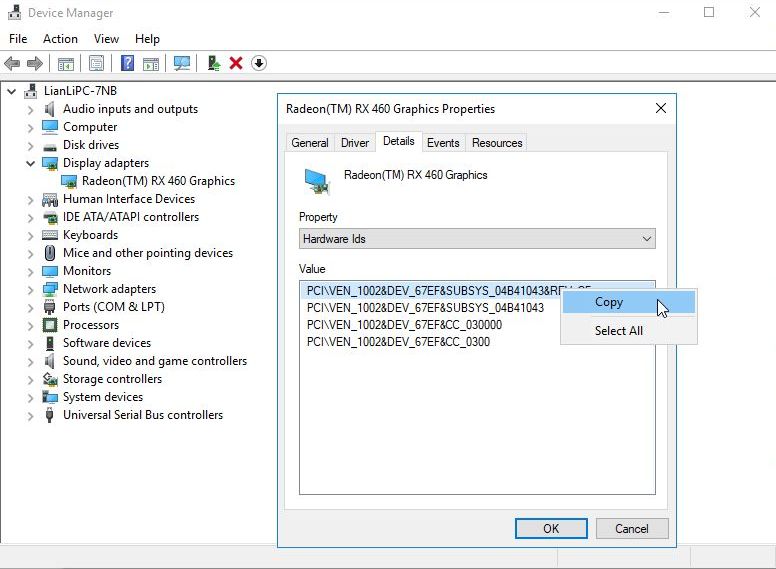Screen dimensions: 776x569
Task: Click Scan for hardware changes monitor icon
Action: pyautogui.click(x=182, y=63)
